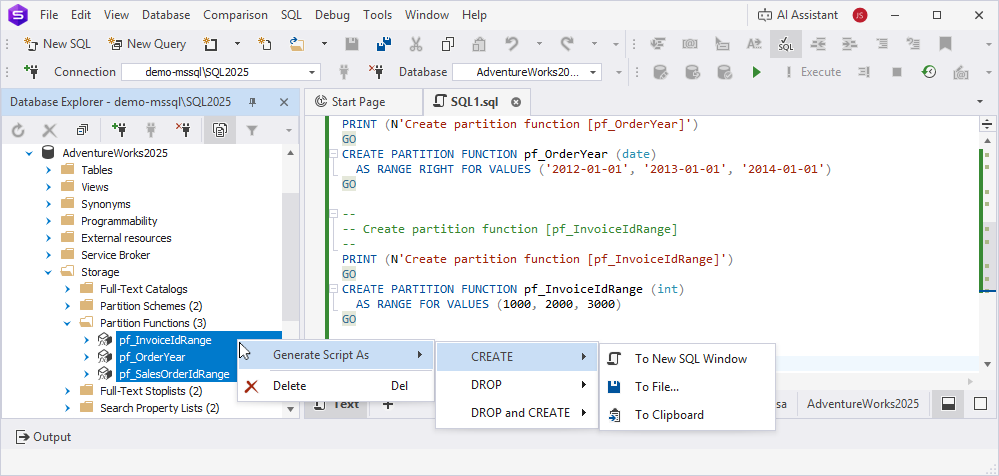999x476 pixels.
Task: Open the File menu
Action: click(49, 15)
